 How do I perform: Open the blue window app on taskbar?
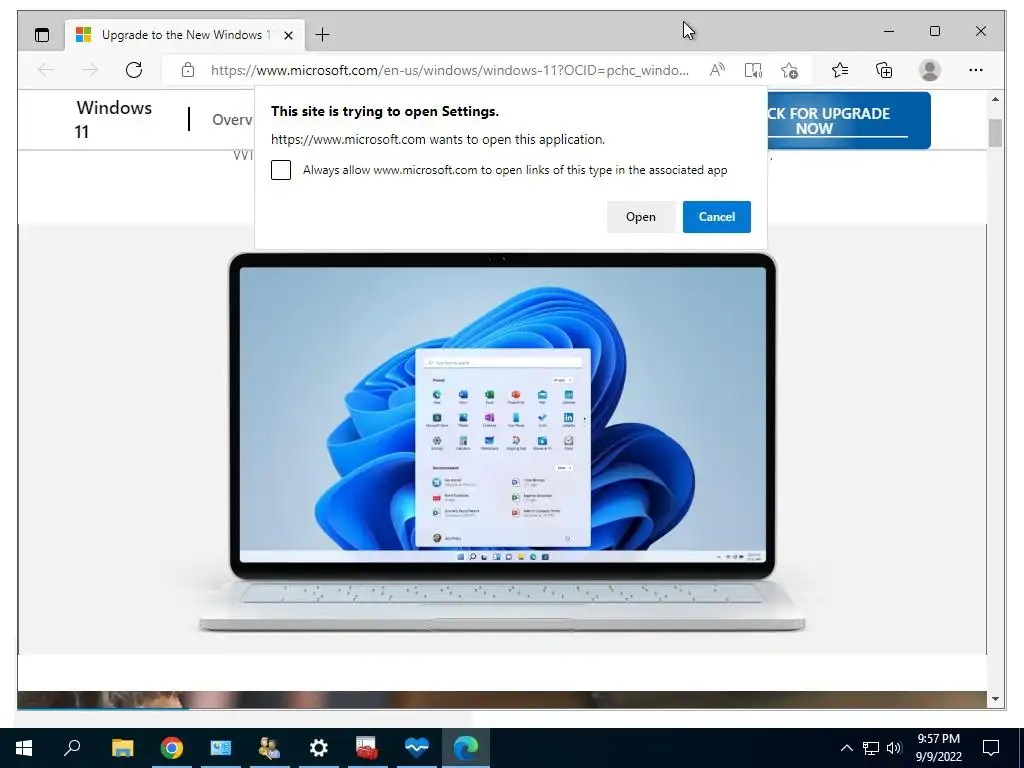tap(221, 748)
